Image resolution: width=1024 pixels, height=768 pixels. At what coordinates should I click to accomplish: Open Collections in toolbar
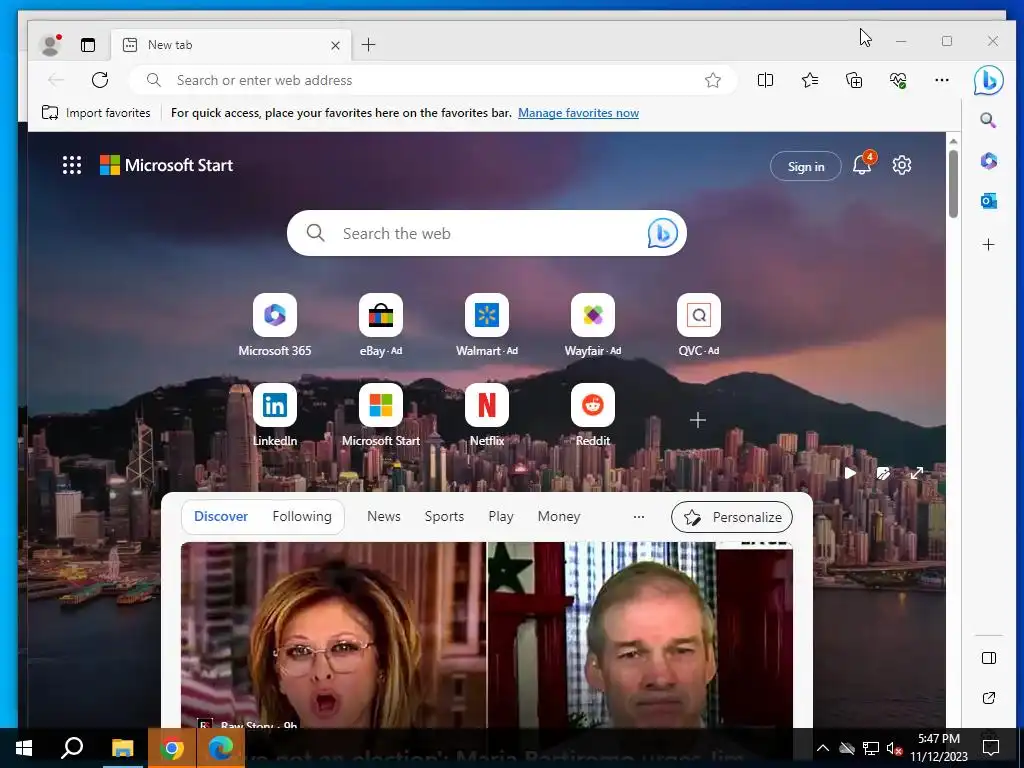tap(854, 80)
